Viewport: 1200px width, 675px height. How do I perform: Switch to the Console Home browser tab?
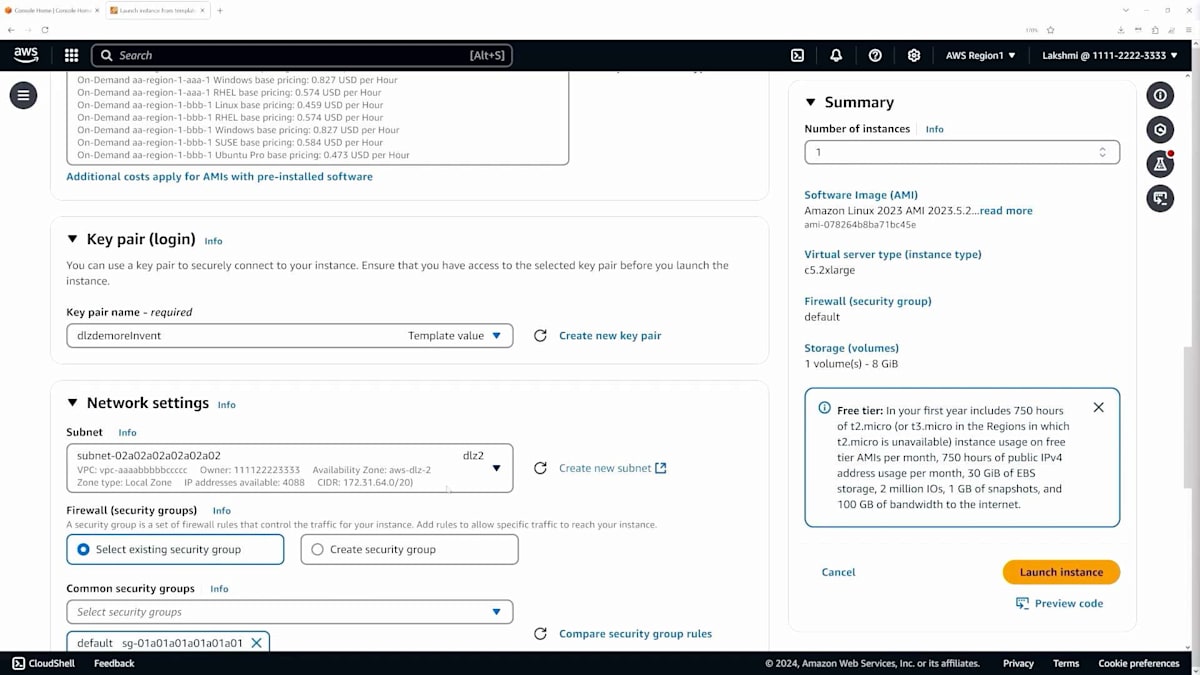[x=54, y=10]
